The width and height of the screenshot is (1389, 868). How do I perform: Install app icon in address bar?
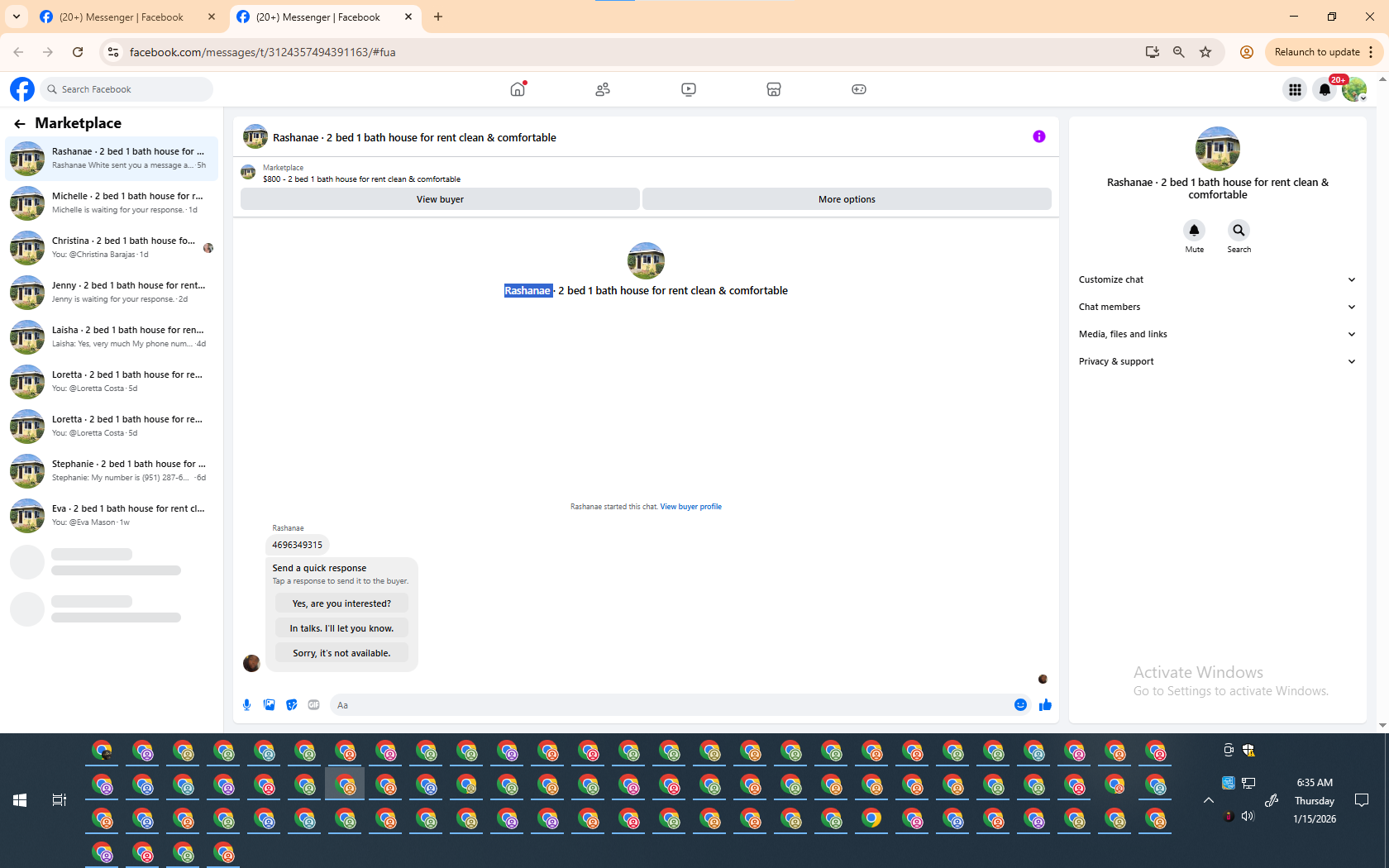(x=1152, y=52)
